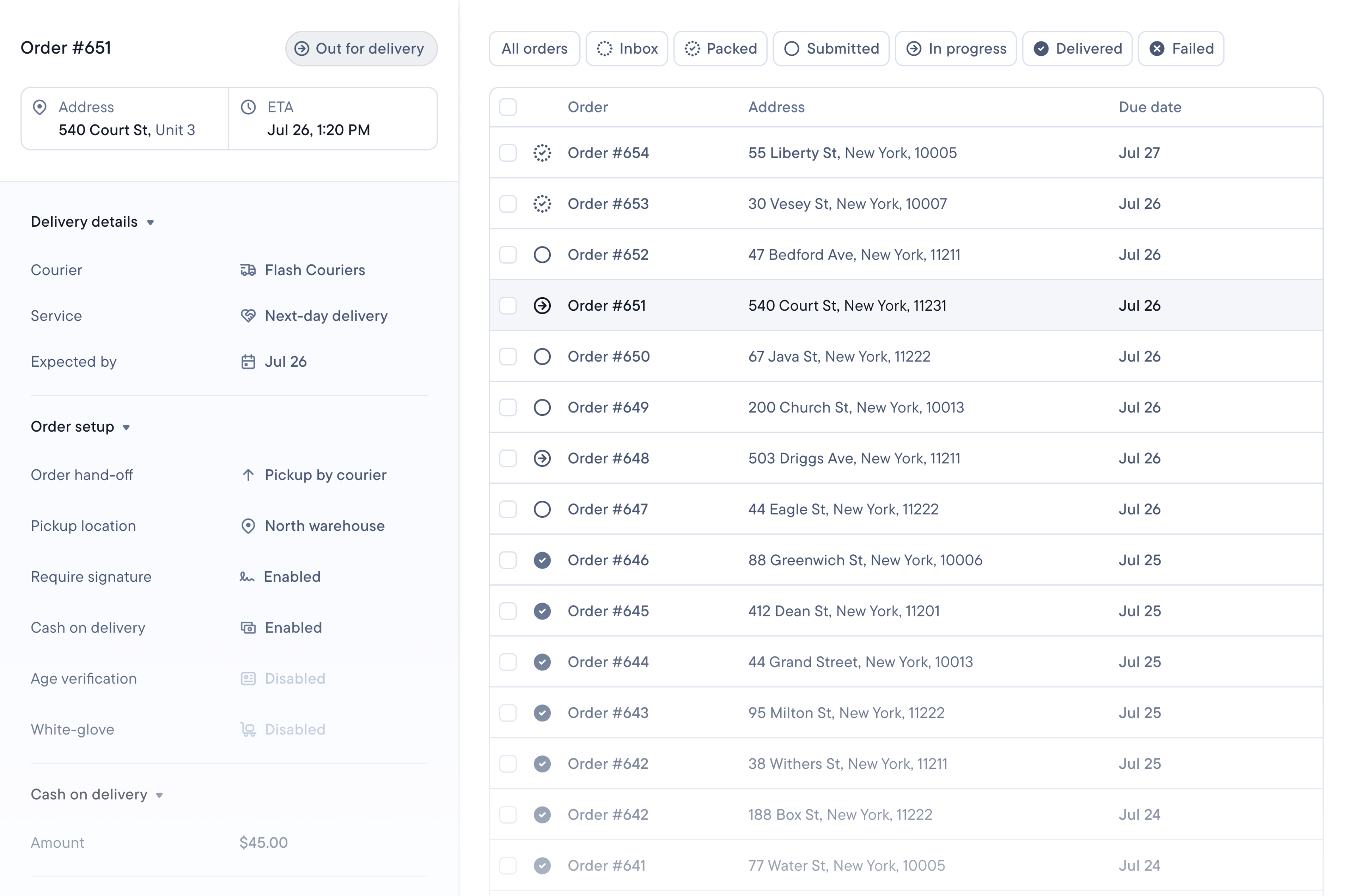The width and height of the screenshot is (1354, 896).
Task: Click the Address column header
Action: (776, 107)
